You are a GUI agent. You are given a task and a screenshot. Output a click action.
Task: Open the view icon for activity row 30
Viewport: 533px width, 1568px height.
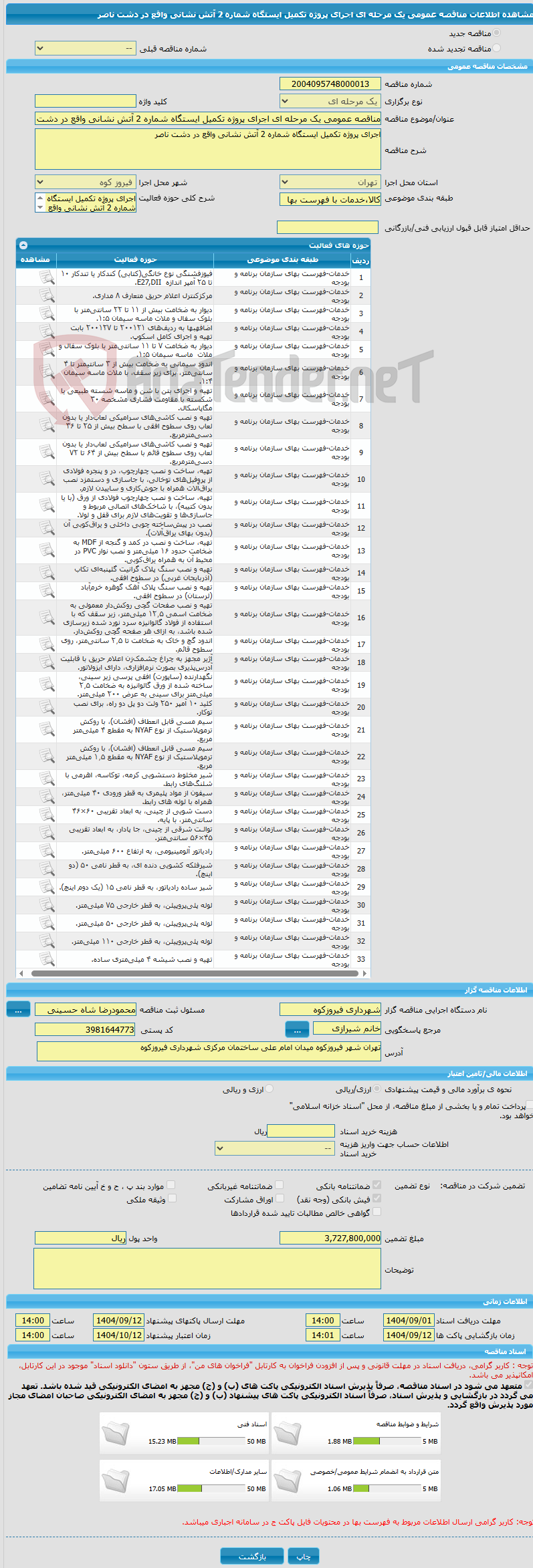tap(46, 904)
